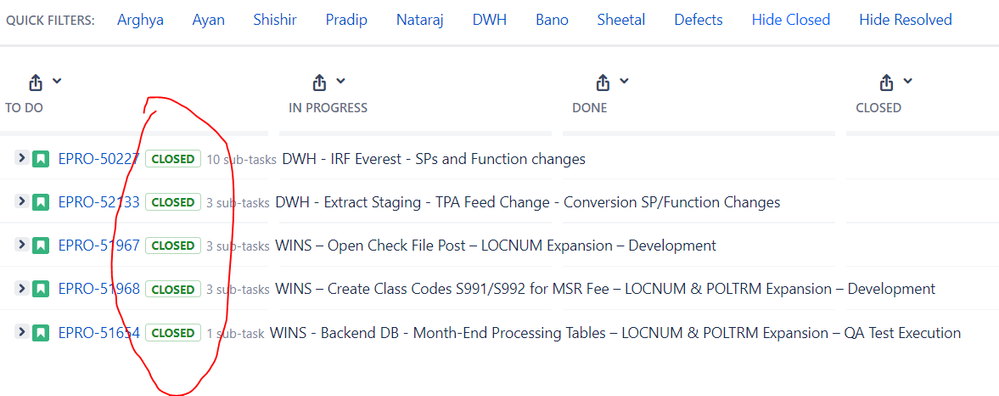Toggle the Defects quick filter
The image size is (999, 396).
(698, 20)
